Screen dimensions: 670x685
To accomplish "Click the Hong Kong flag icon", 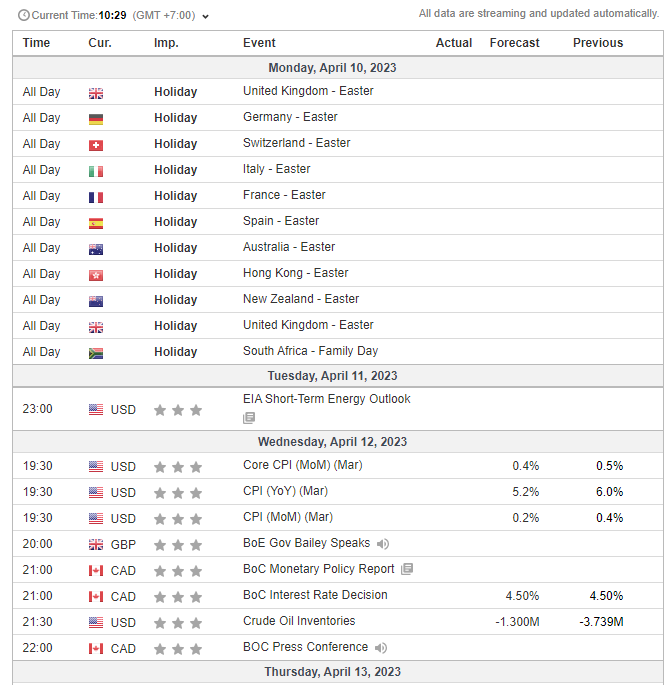I will click(96, 274).
